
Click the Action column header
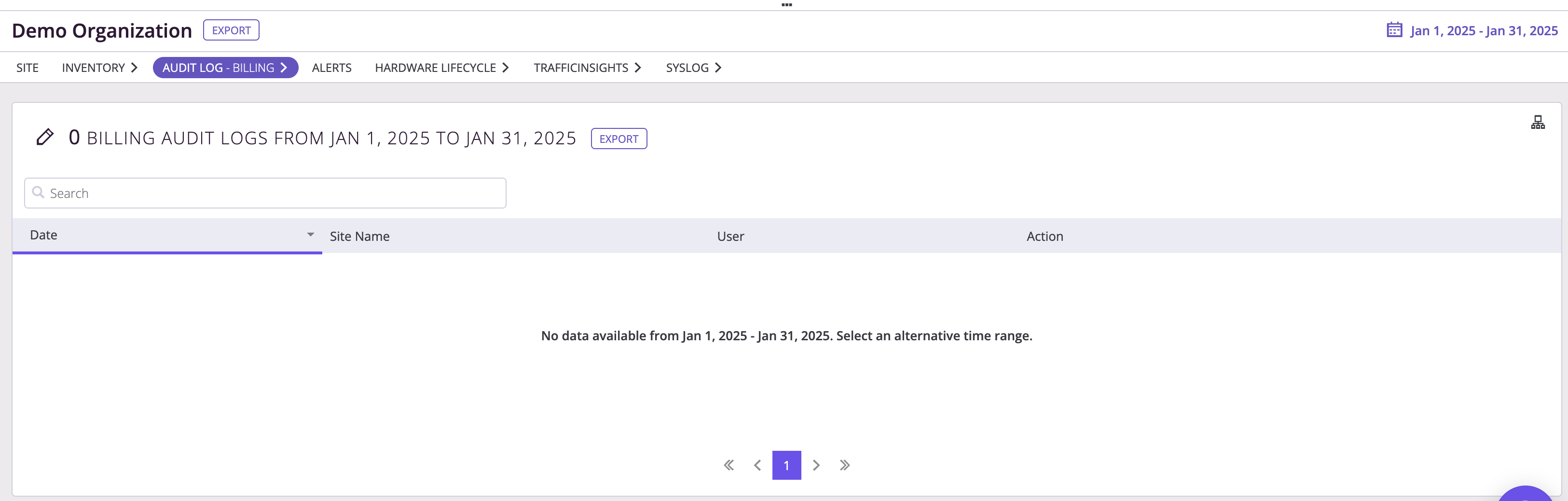(x=1045, y=236)
